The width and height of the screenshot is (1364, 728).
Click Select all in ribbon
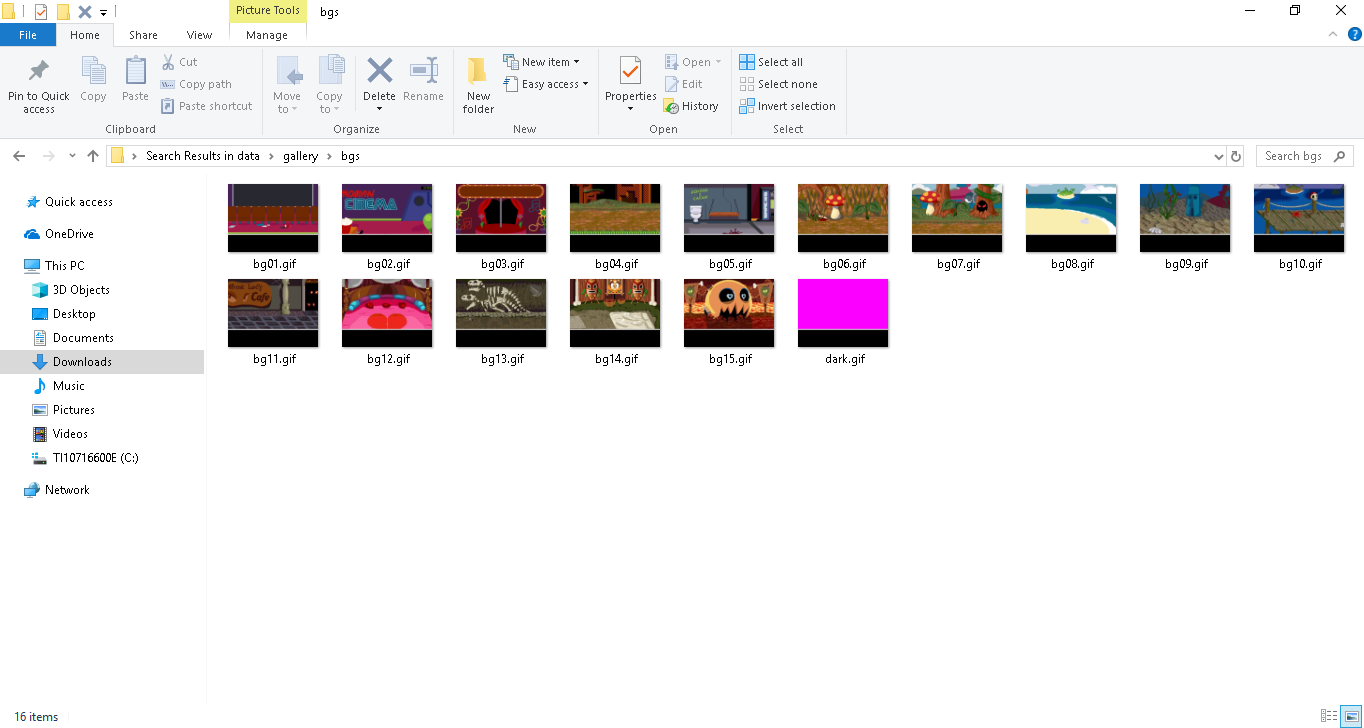coord(770,62)
